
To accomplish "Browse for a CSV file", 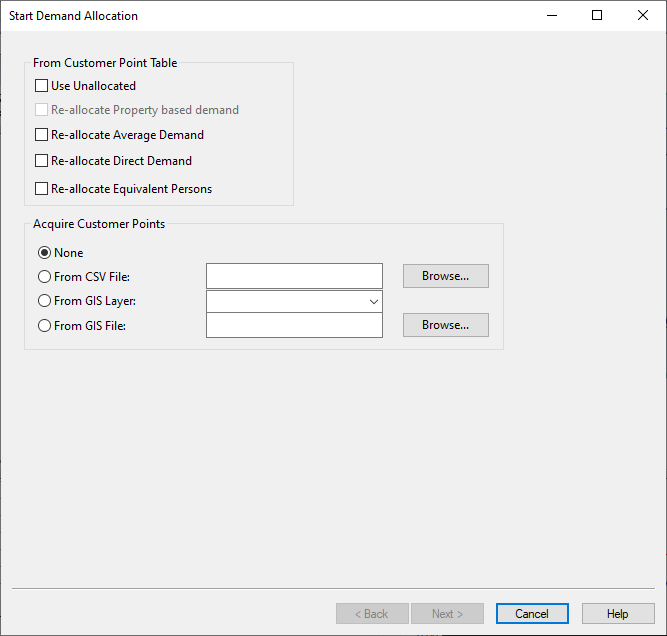I will pos(446,276).
